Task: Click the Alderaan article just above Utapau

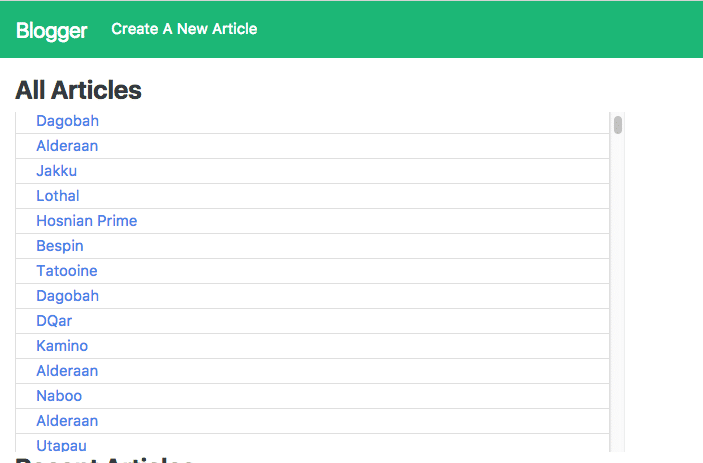Action: [67, 421]
